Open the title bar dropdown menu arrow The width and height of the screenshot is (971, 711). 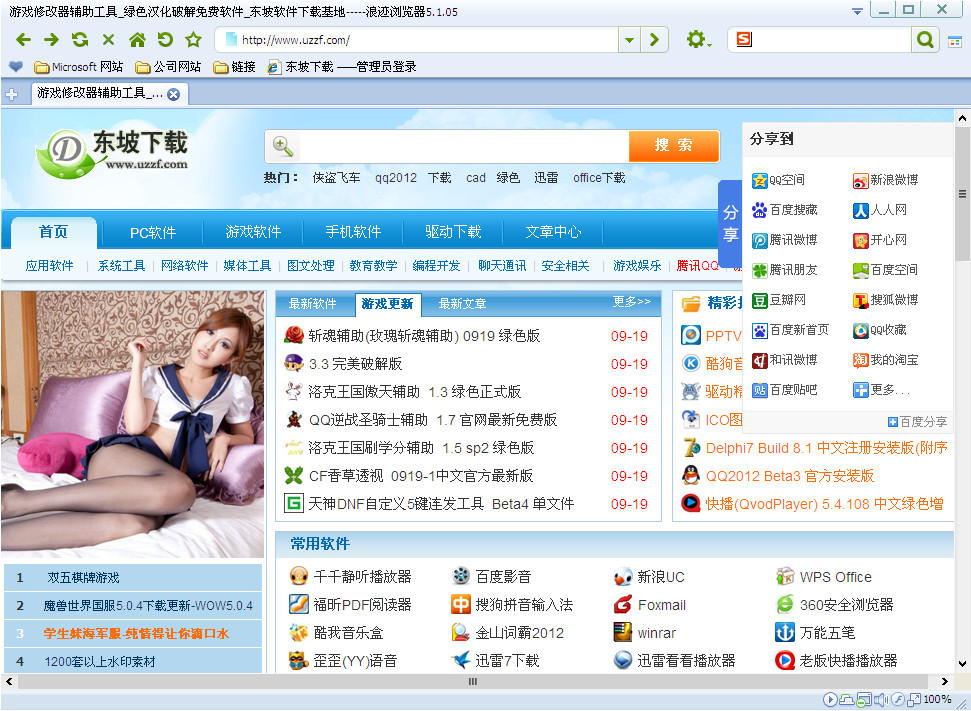(x=857, y=11)
